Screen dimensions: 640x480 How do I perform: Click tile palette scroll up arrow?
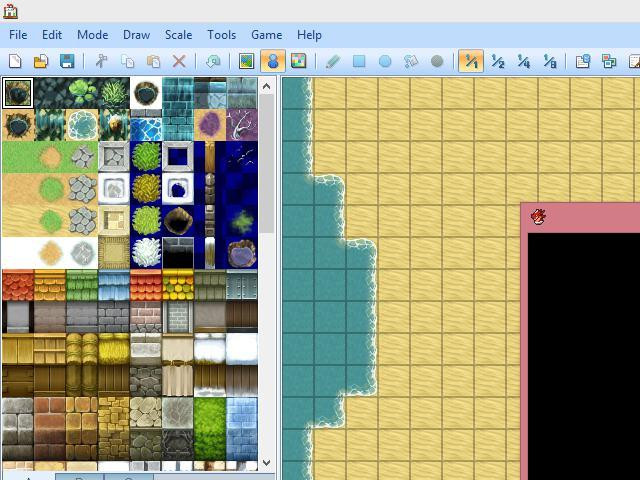[267, 86]
